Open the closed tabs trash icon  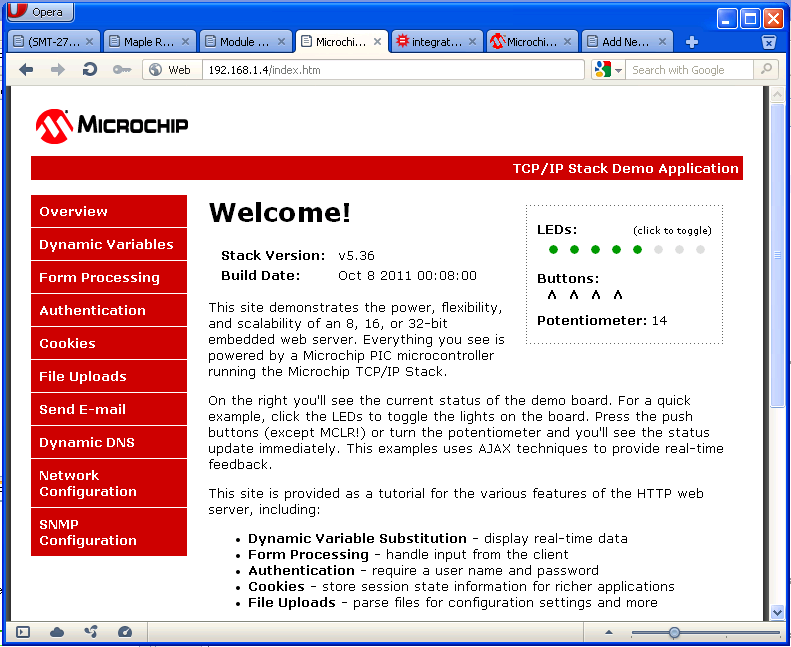[768, 42]
